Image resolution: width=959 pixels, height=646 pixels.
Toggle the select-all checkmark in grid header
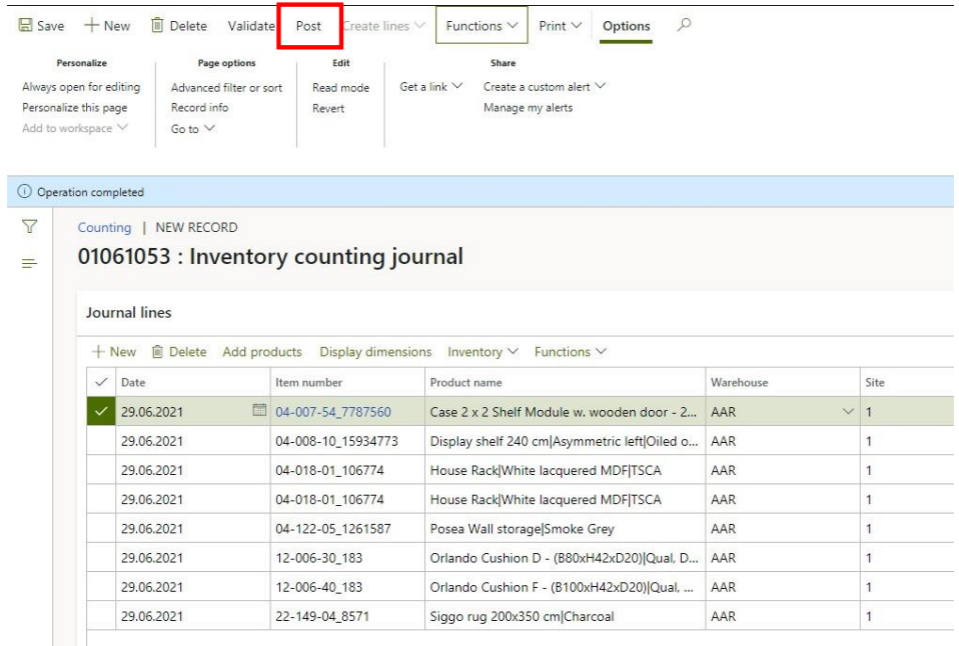pos(101,383)
